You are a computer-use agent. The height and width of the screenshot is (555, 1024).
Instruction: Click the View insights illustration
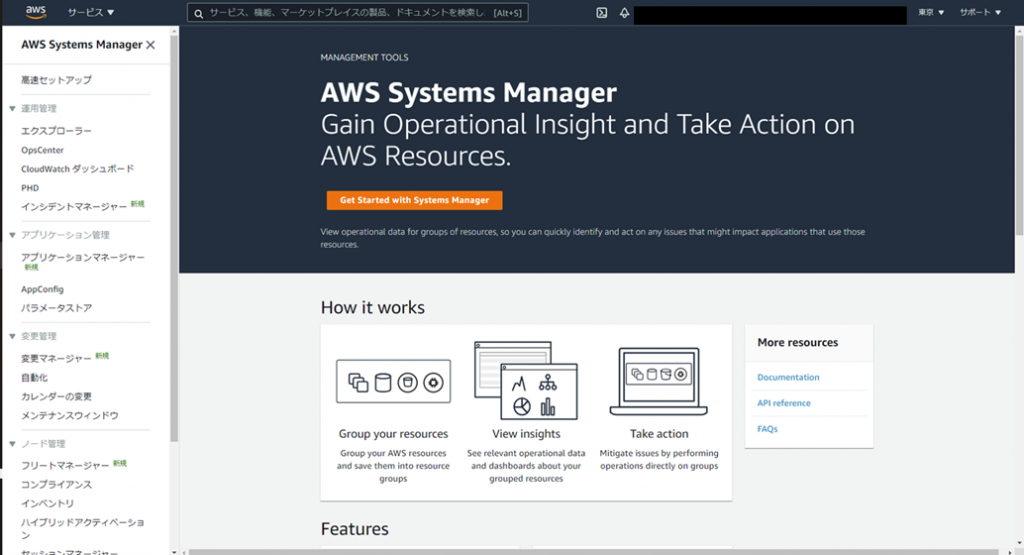pyautogui.click(x=526, y=381)
